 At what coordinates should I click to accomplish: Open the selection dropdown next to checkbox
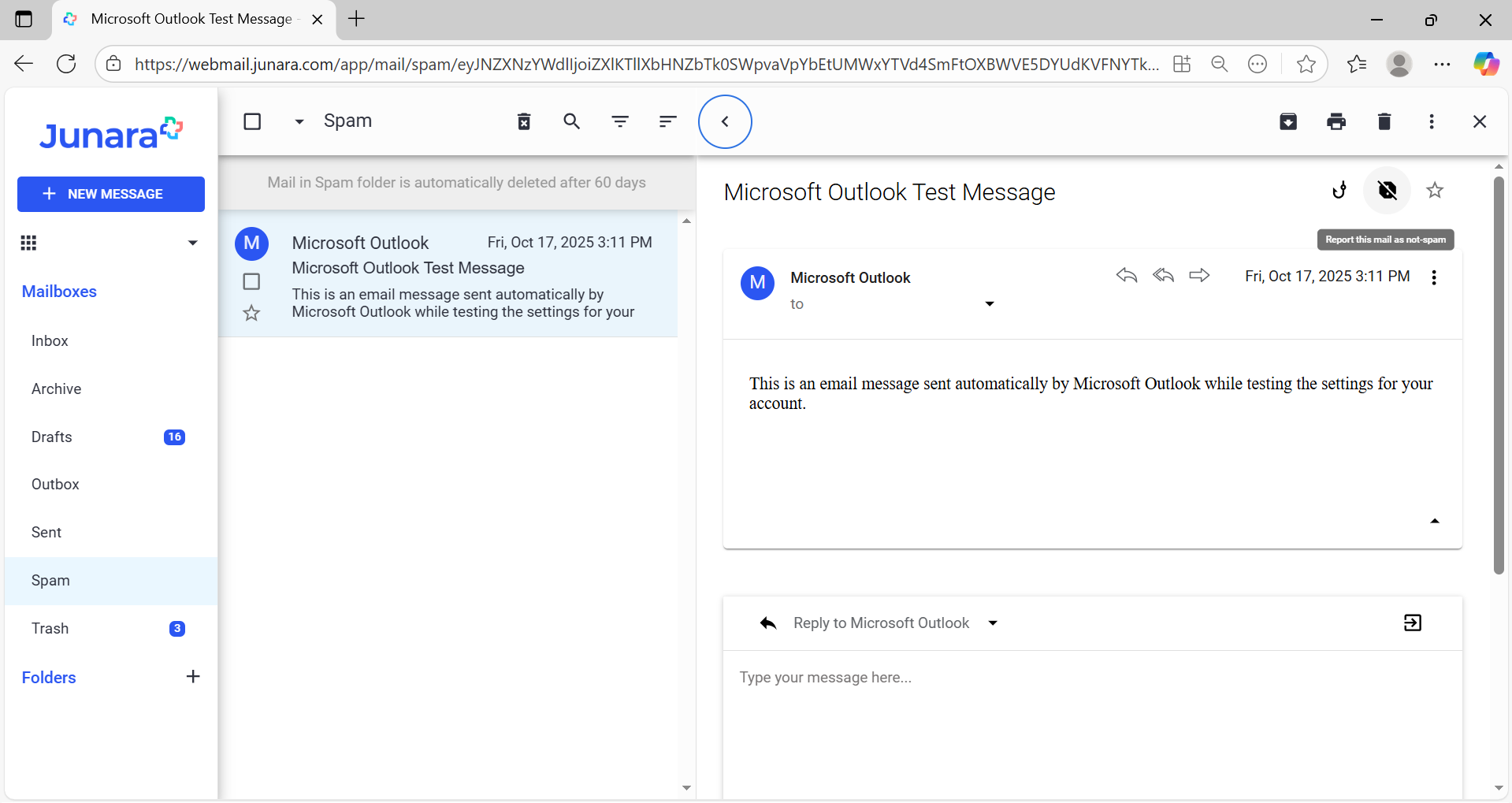point(299,121)
